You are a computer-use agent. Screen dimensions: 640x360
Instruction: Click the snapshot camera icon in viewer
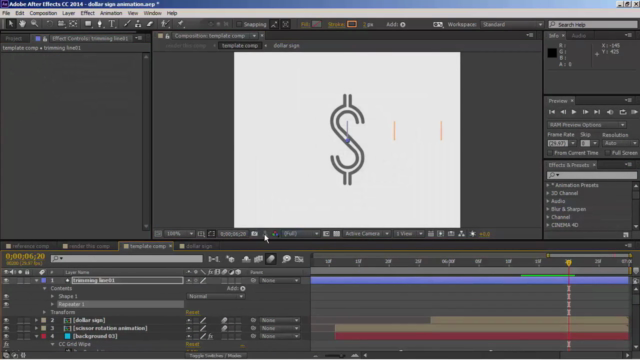click(254, 234)
